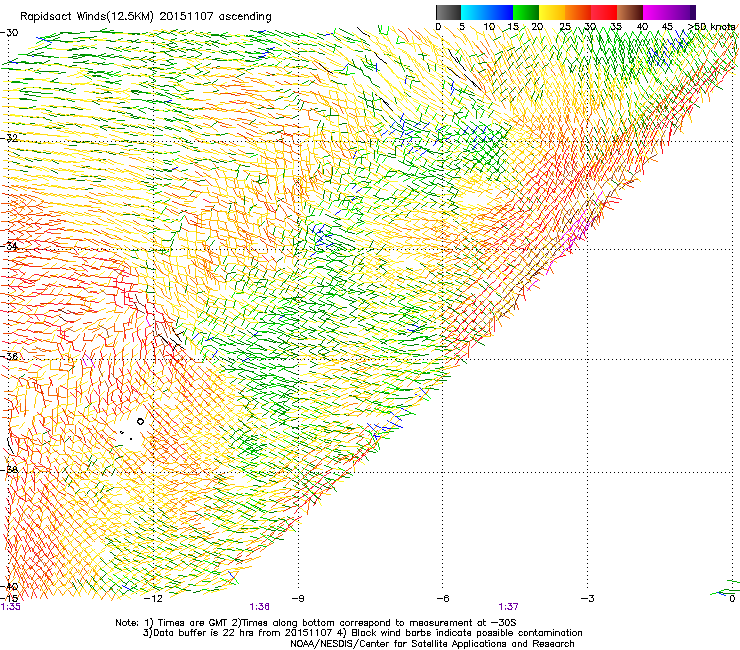Screen dimensions: 740x650
Task: Click the purple '1:35' time label
Action: pos(10,607)
